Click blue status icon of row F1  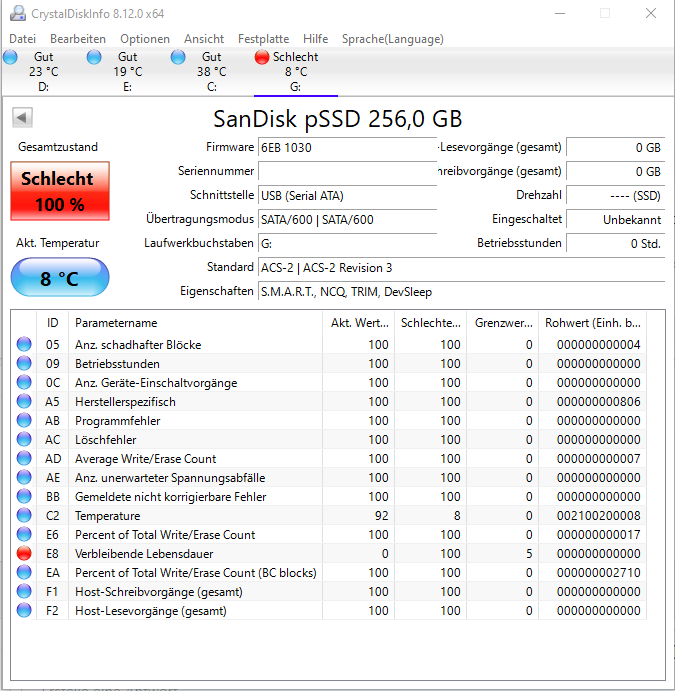point(24,591)
